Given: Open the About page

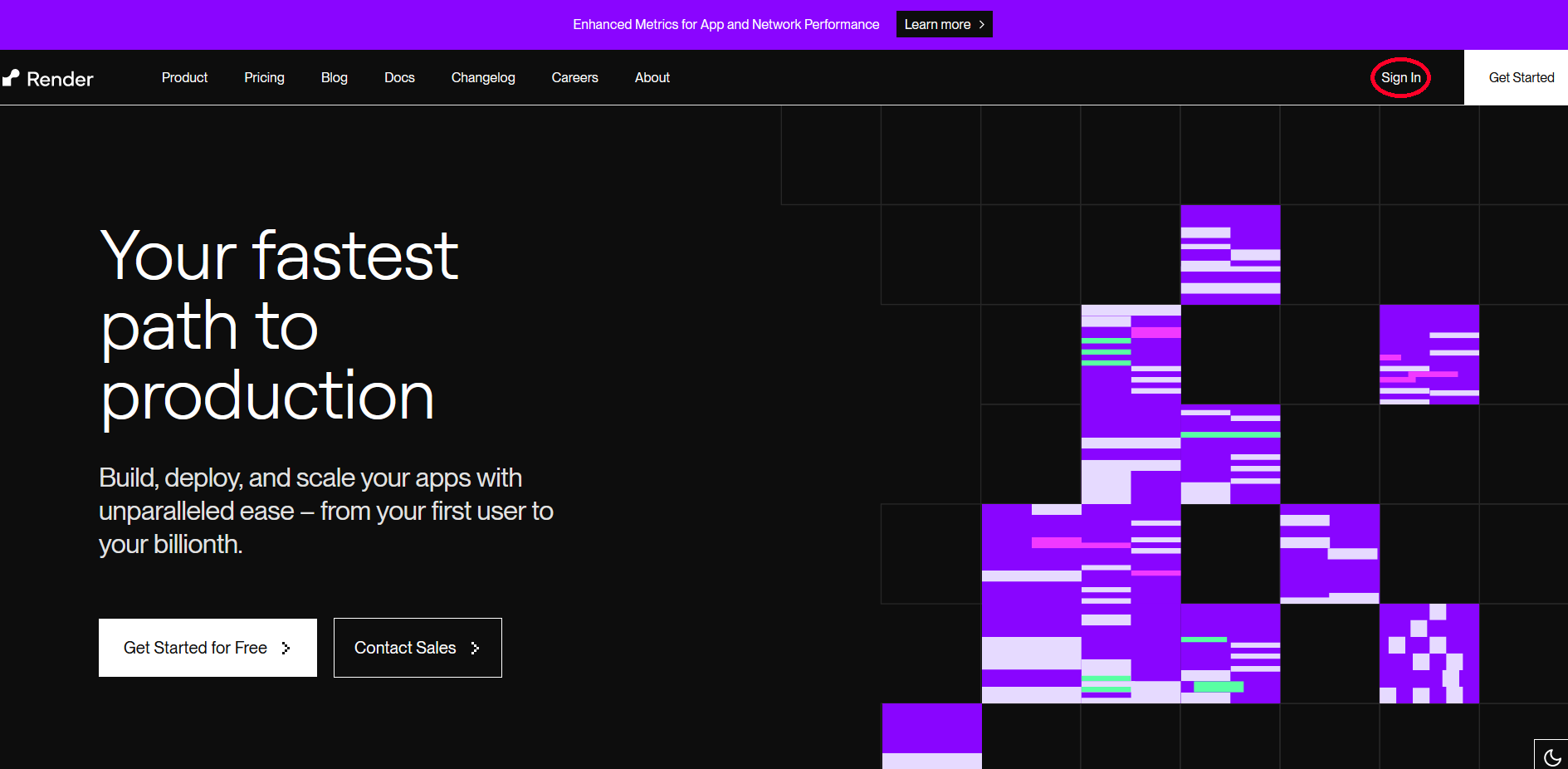Looking at the screenshot, I should pyautogui.click(x=652, y=77).
